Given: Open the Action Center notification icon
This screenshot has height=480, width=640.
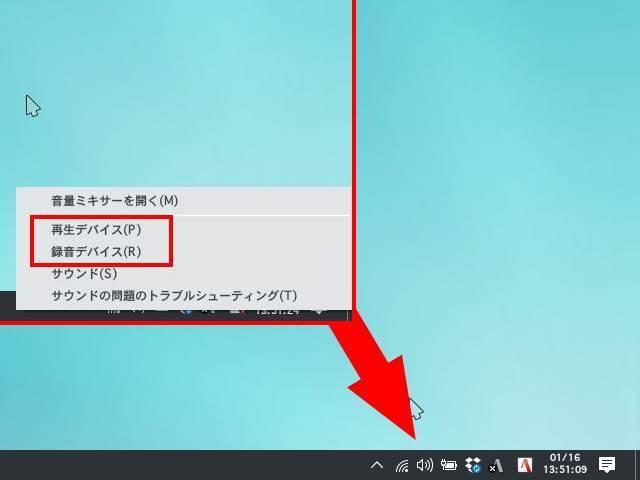Looking at the screenshot, I should [x=606, y=465].
